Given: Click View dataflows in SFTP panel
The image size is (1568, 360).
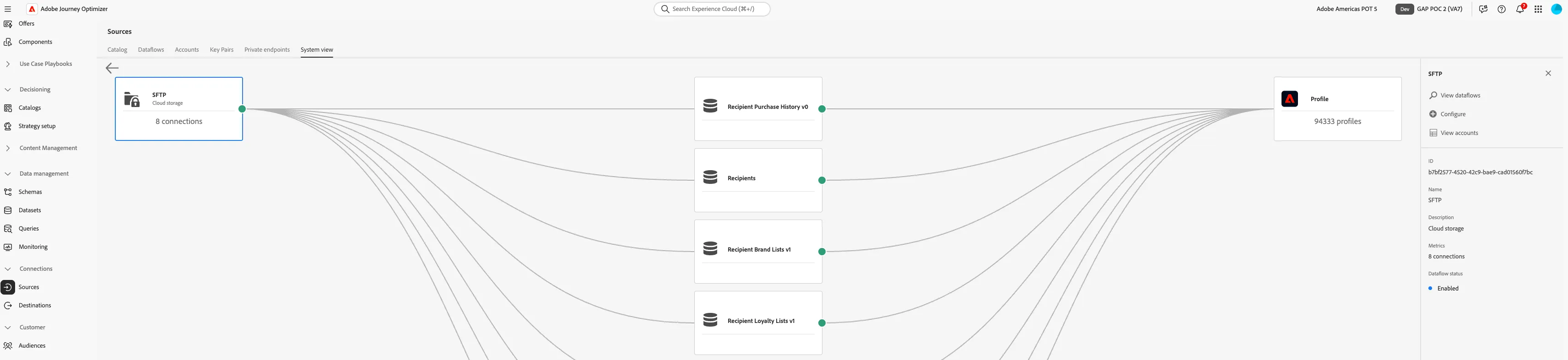Looking at the screenshot, I should click(x=1455, y=96).
